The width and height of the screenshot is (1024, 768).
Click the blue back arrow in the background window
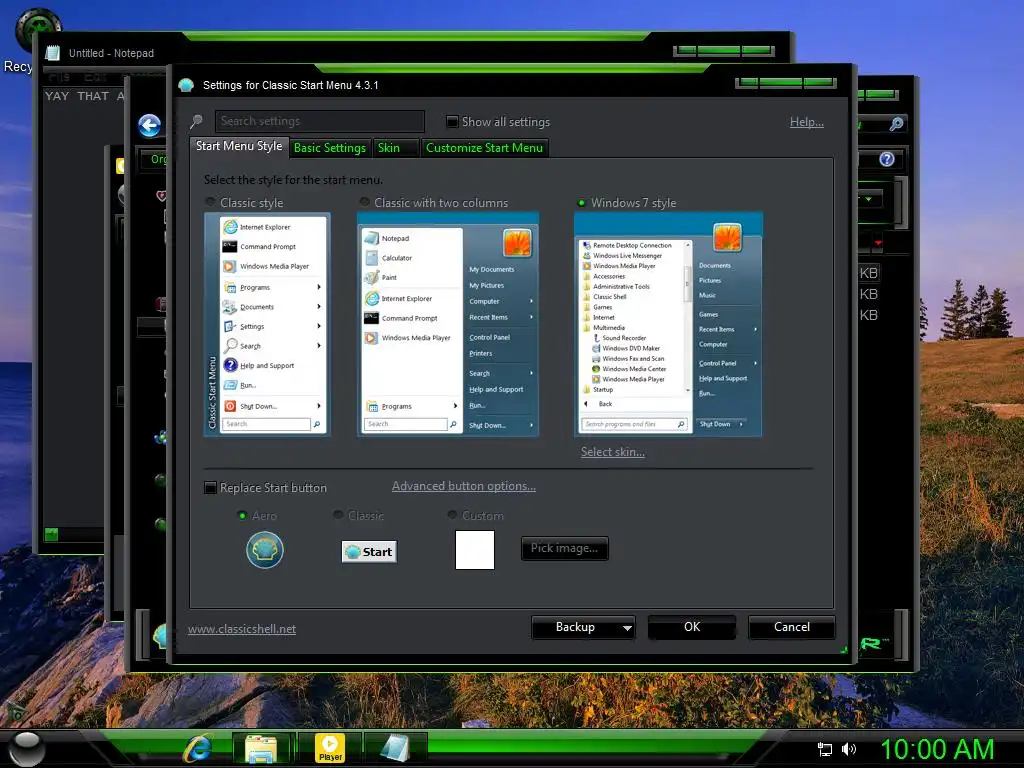(150, 125)
